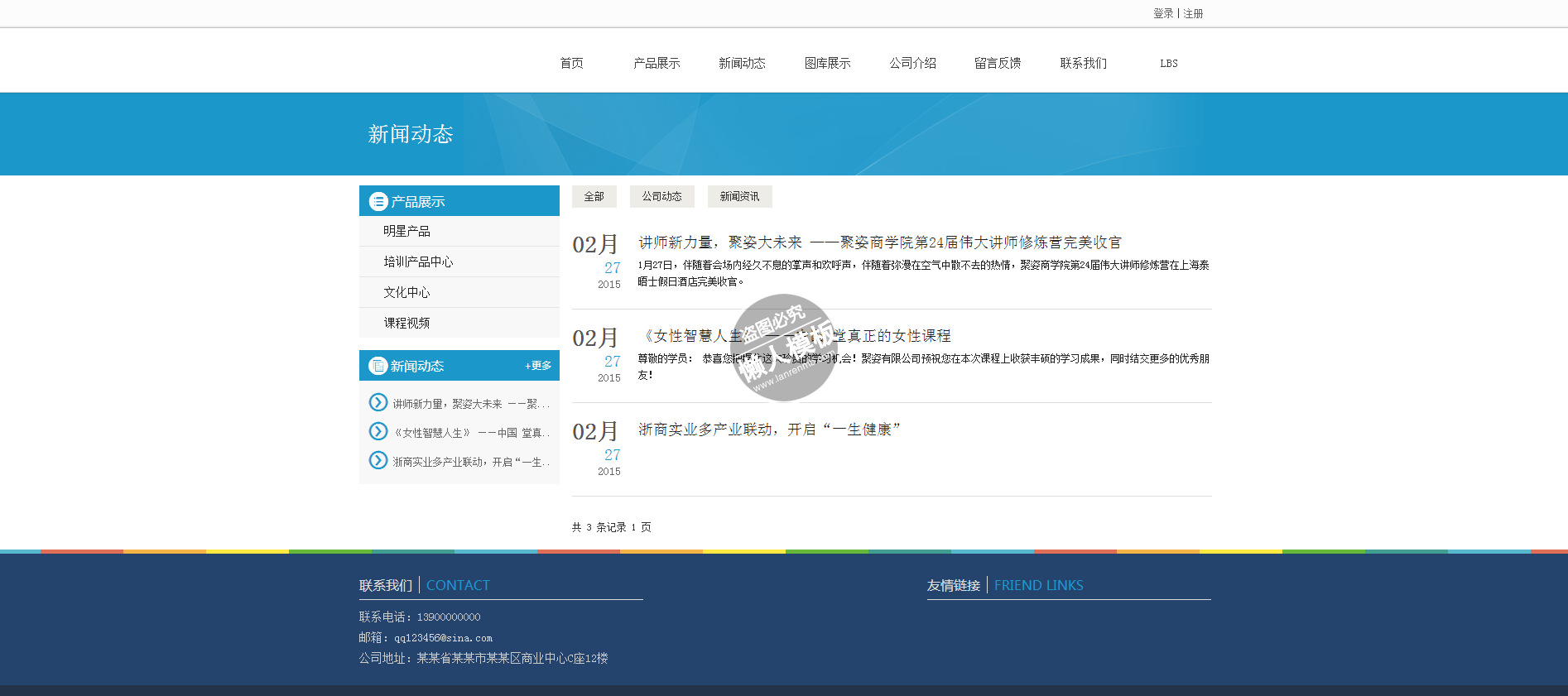Open 首页 in the navigation menu
The image size is (1568, 696).
(571, 63)
